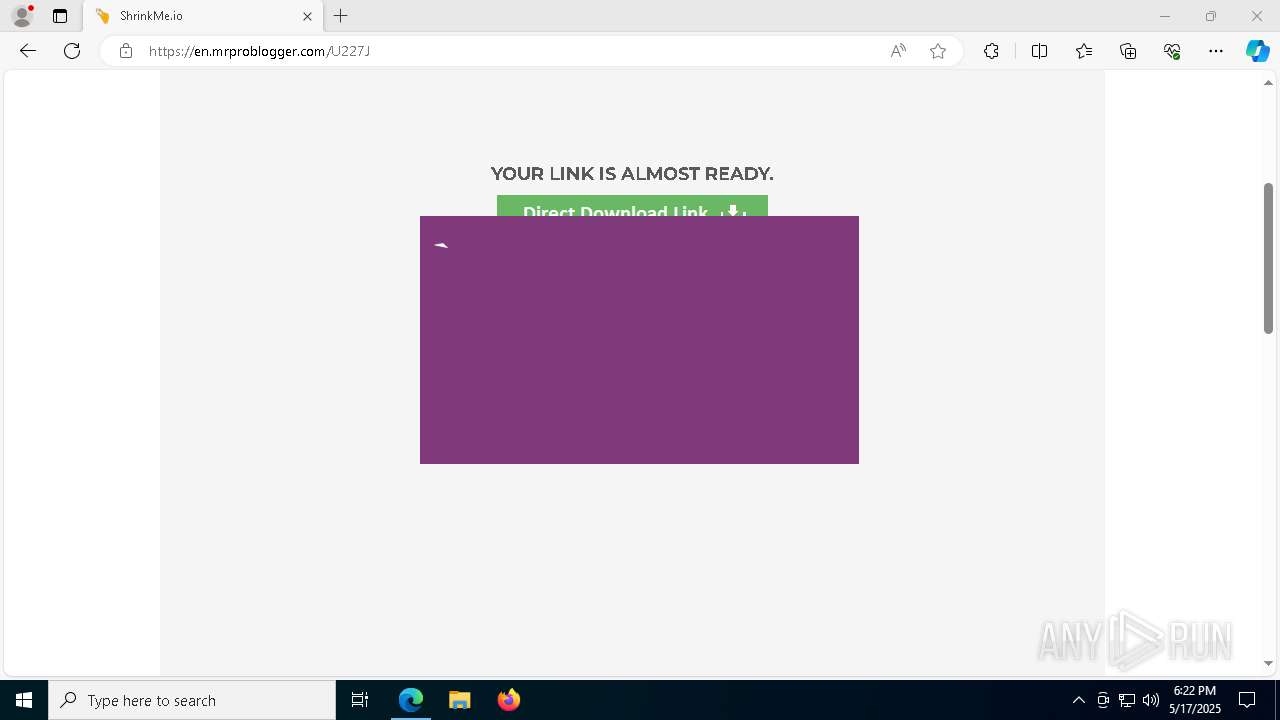Refresh the current page
The width and height of the screenshot is (1280, 720).
click(x=72, y=51)
